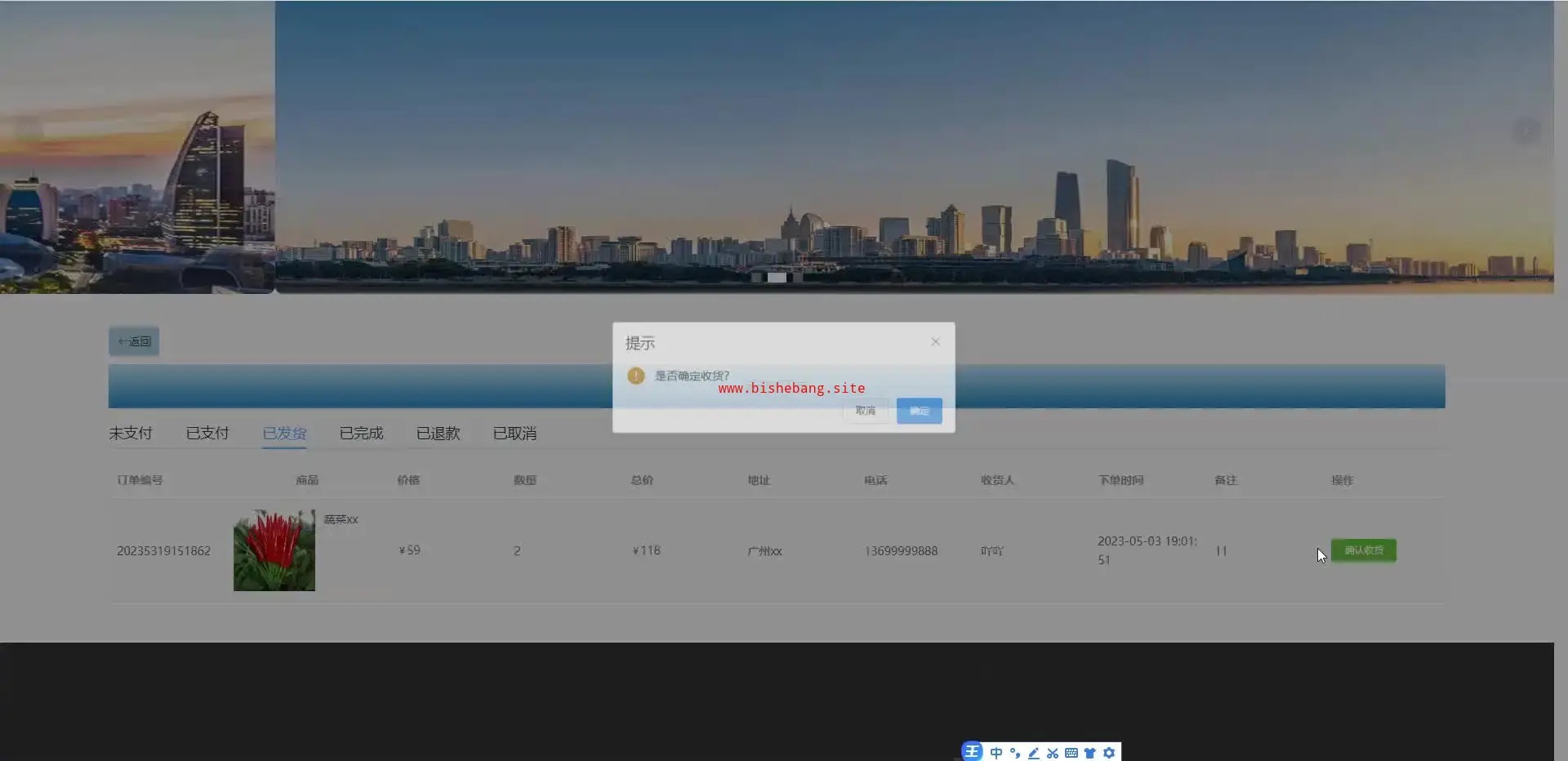Click the orange warning icon in dialog
This screenshot has height=761, width=1568.
(636, 376)
